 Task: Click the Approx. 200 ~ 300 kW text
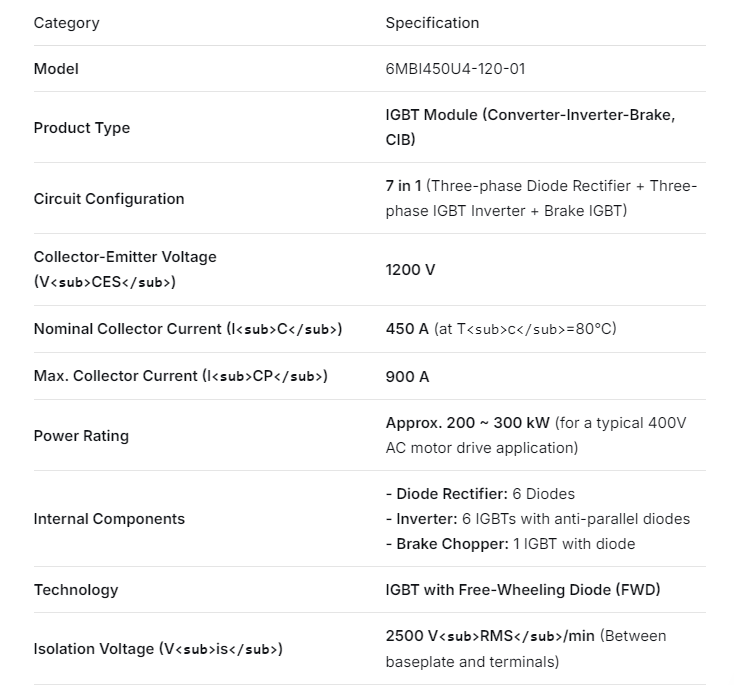click(467, 423)
